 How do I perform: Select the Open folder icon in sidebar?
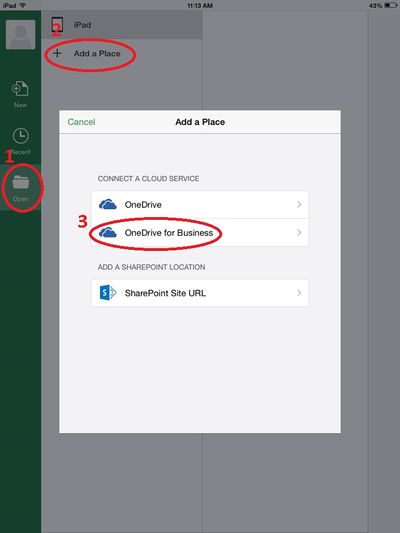(21, 182)
